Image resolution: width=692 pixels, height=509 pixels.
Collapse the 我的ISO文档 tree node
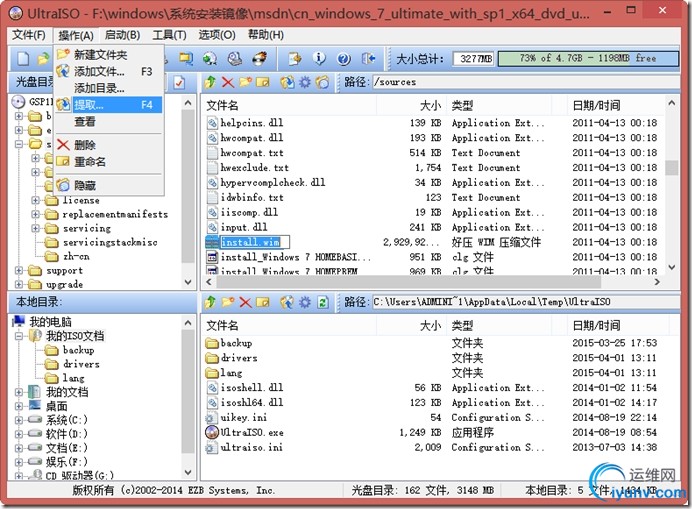[19, 336]
